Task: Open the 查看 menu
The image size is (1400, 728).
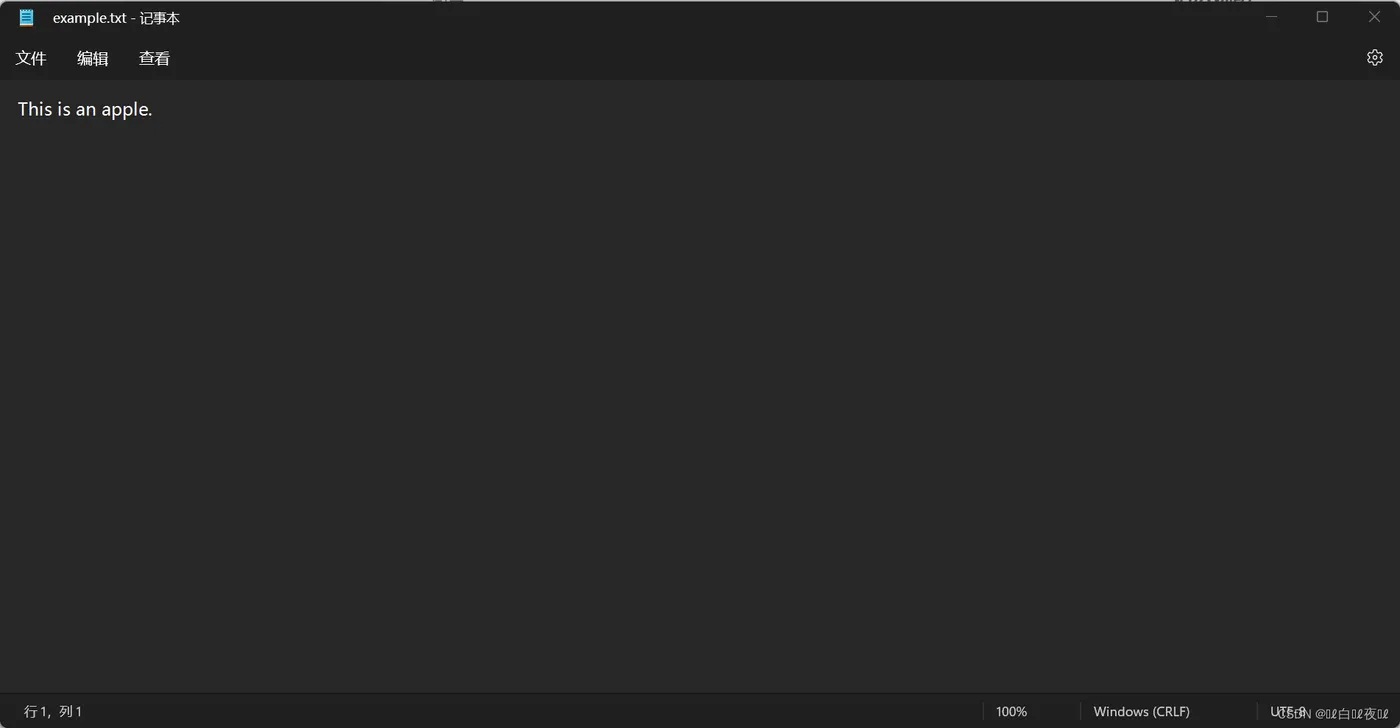Action: pos(154,59)
